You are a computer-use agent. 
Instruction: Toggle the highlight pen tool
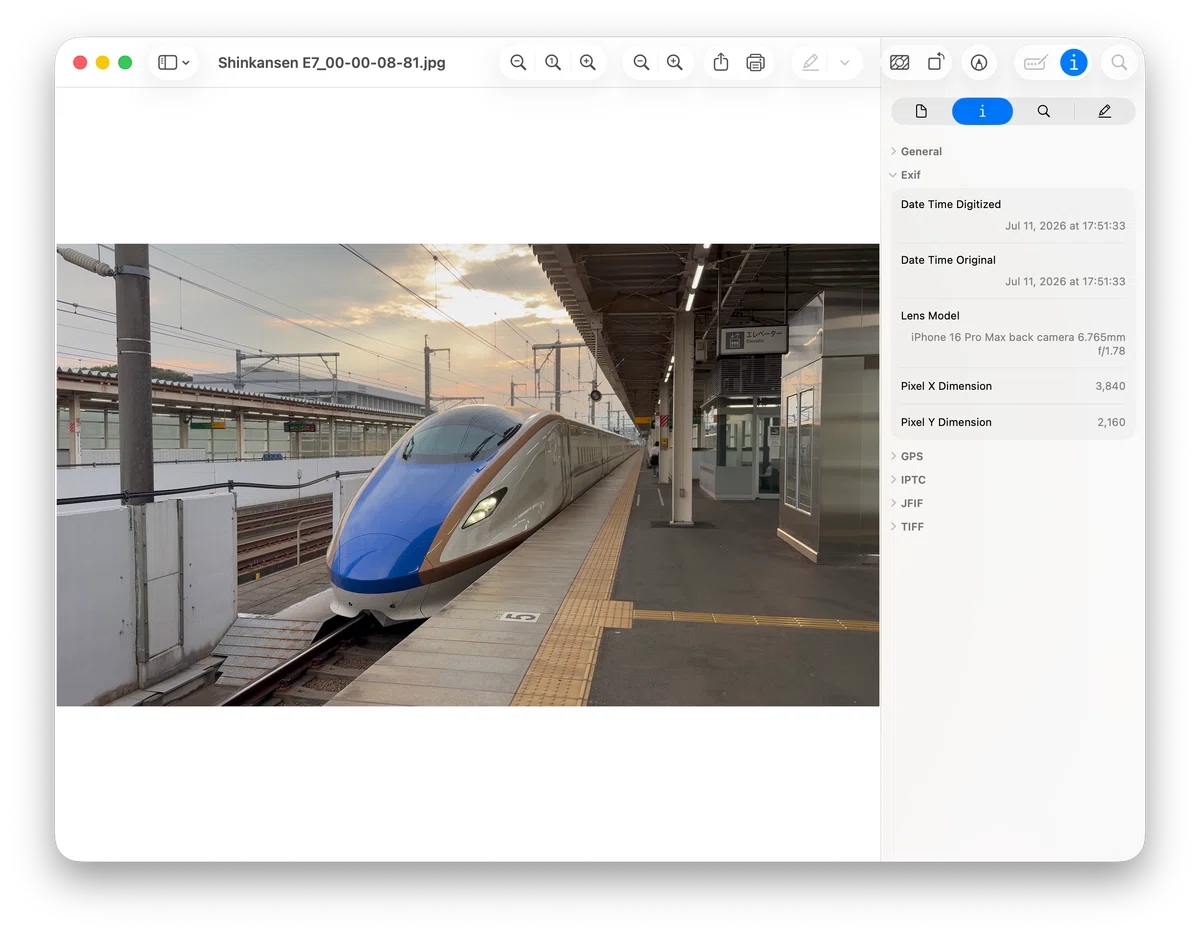click(810, 62)
